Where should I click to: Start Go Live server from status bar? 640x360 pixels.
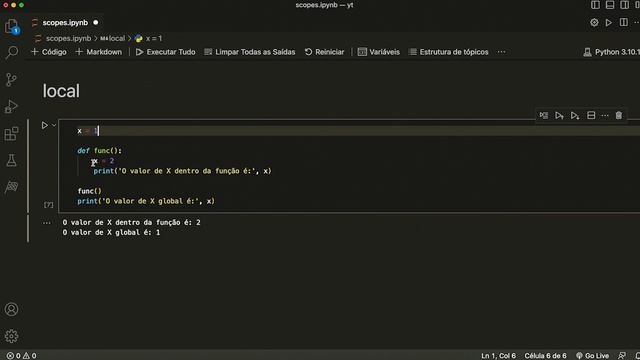592,356
